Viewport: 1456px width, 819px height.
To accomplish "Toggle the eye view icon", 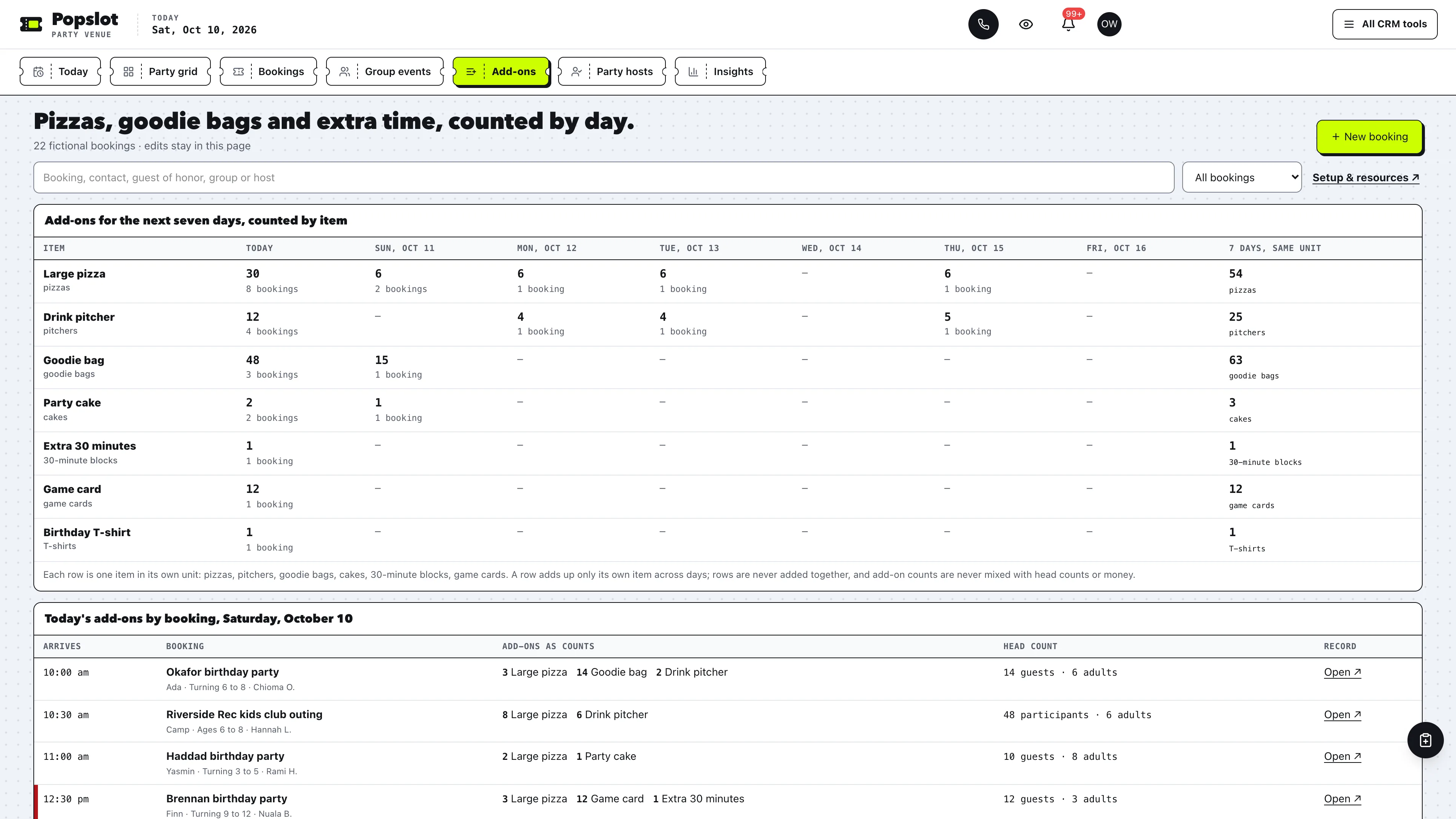I will [1026, 24].
